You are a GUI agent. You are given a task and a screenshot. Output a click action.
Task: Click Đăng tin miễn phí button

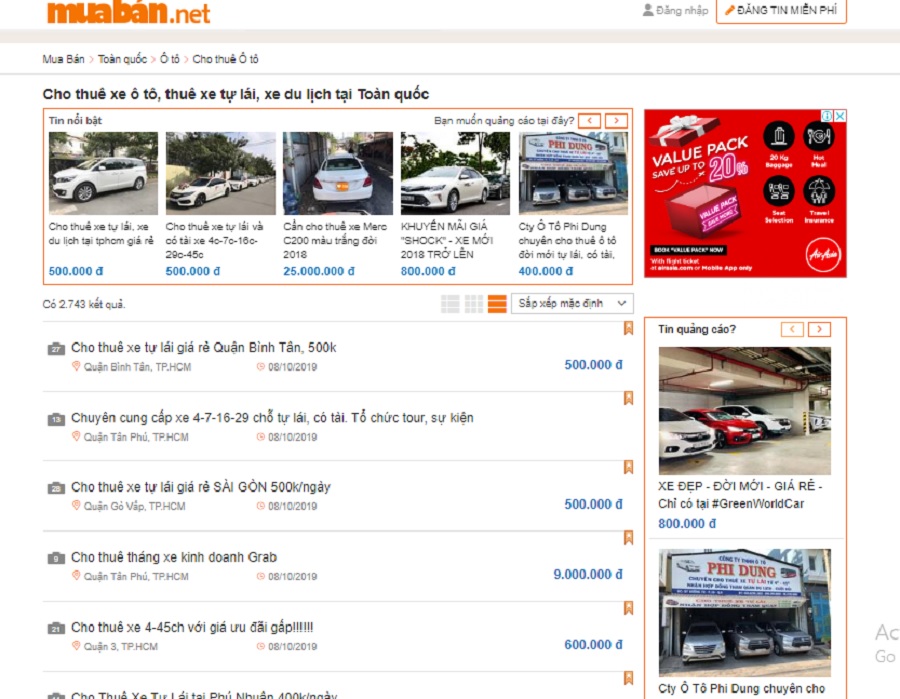click(x=781, y=11)
